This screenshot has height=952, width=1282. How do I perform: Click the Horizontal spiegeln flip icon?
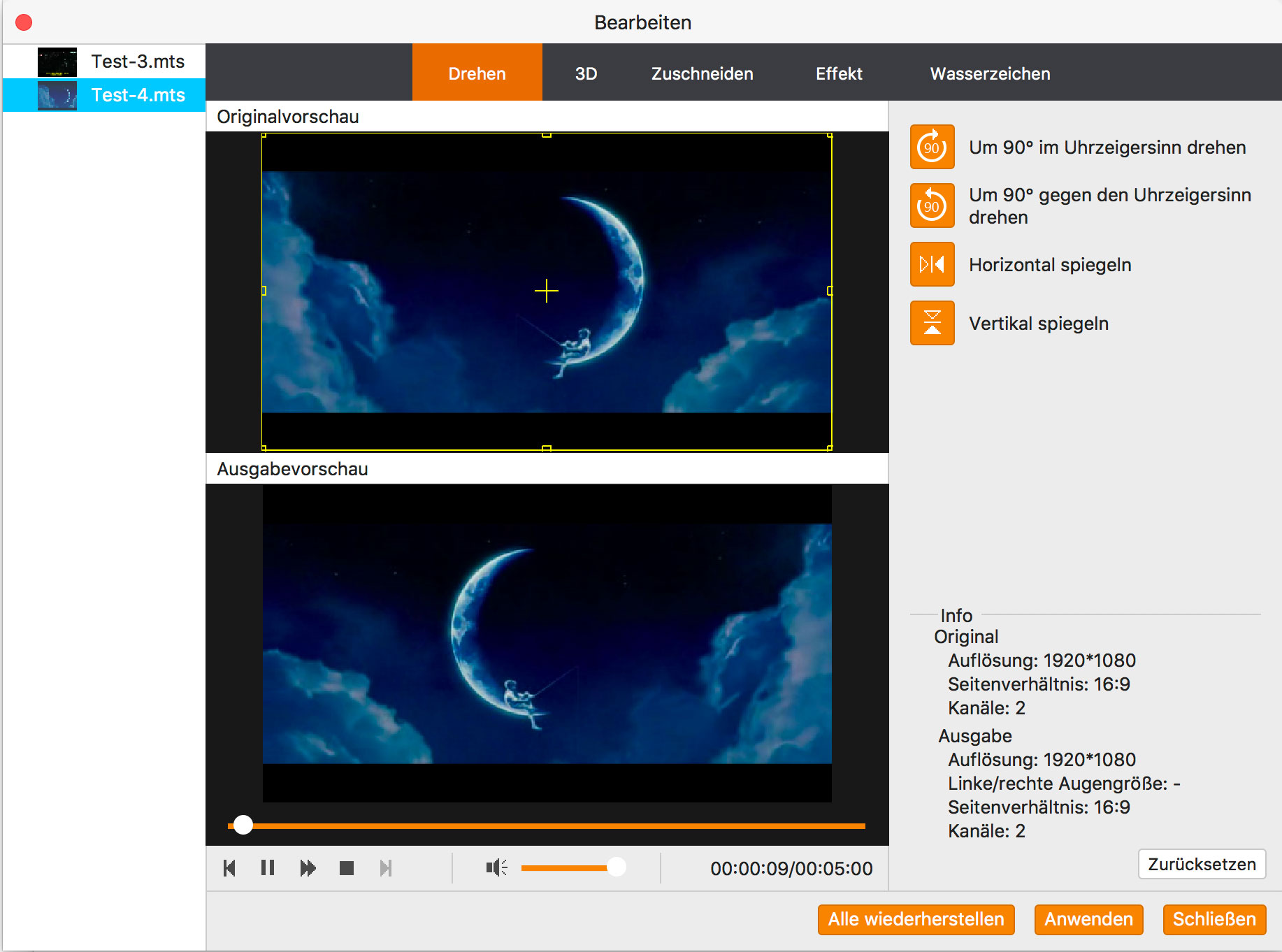(x=932, y=264)
